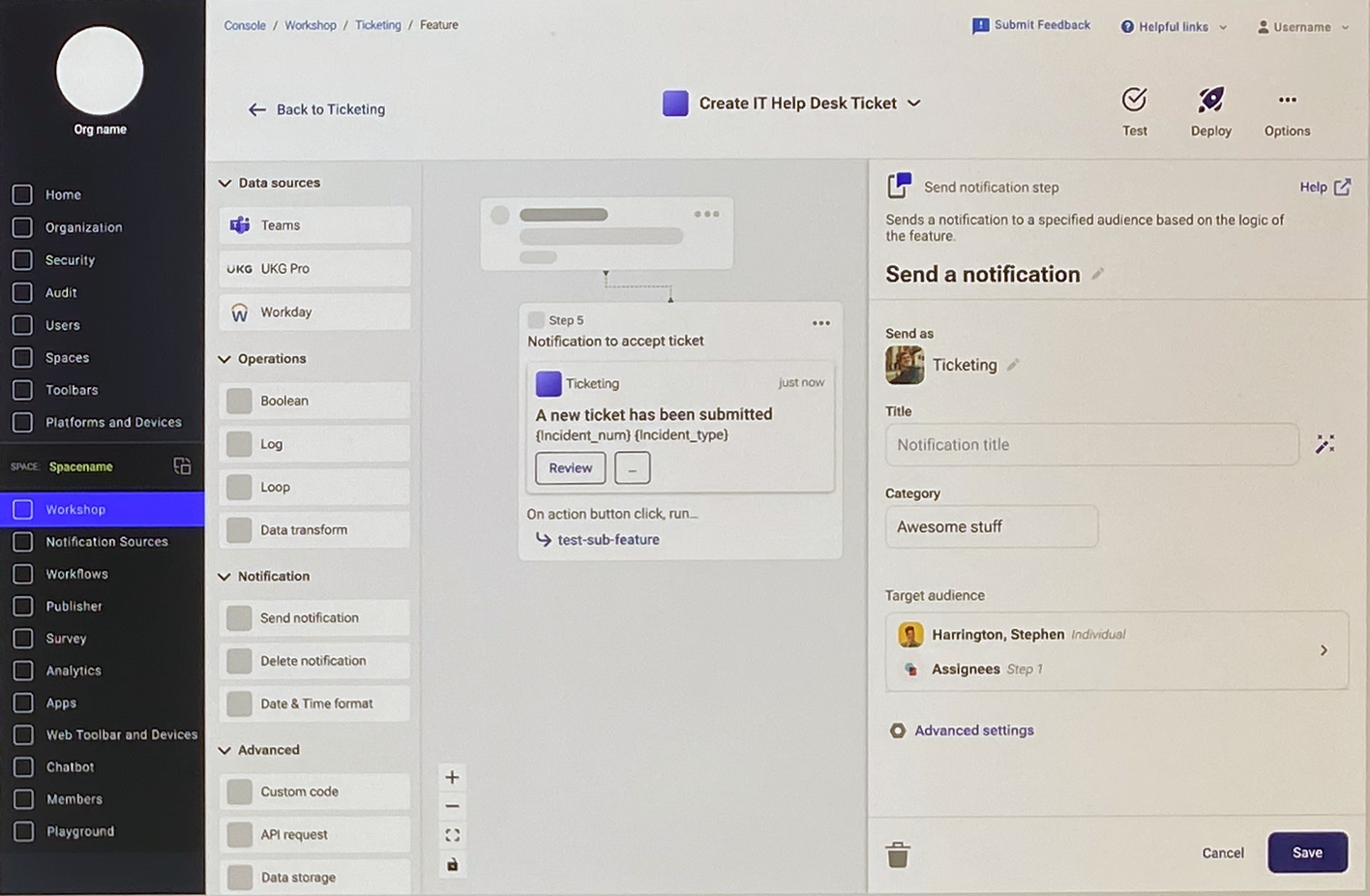Toggle the Step 5 checkbox
Viewport: 1370px width, 896px height.
(536, 320)
